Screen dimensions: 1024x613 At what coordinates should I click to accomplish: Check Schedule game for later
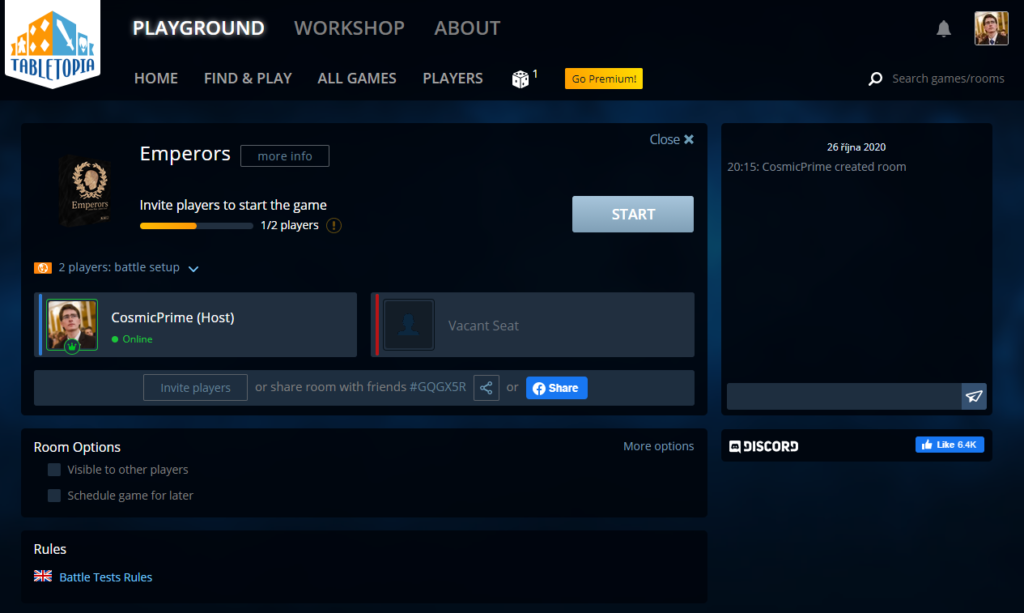point(55,496)
